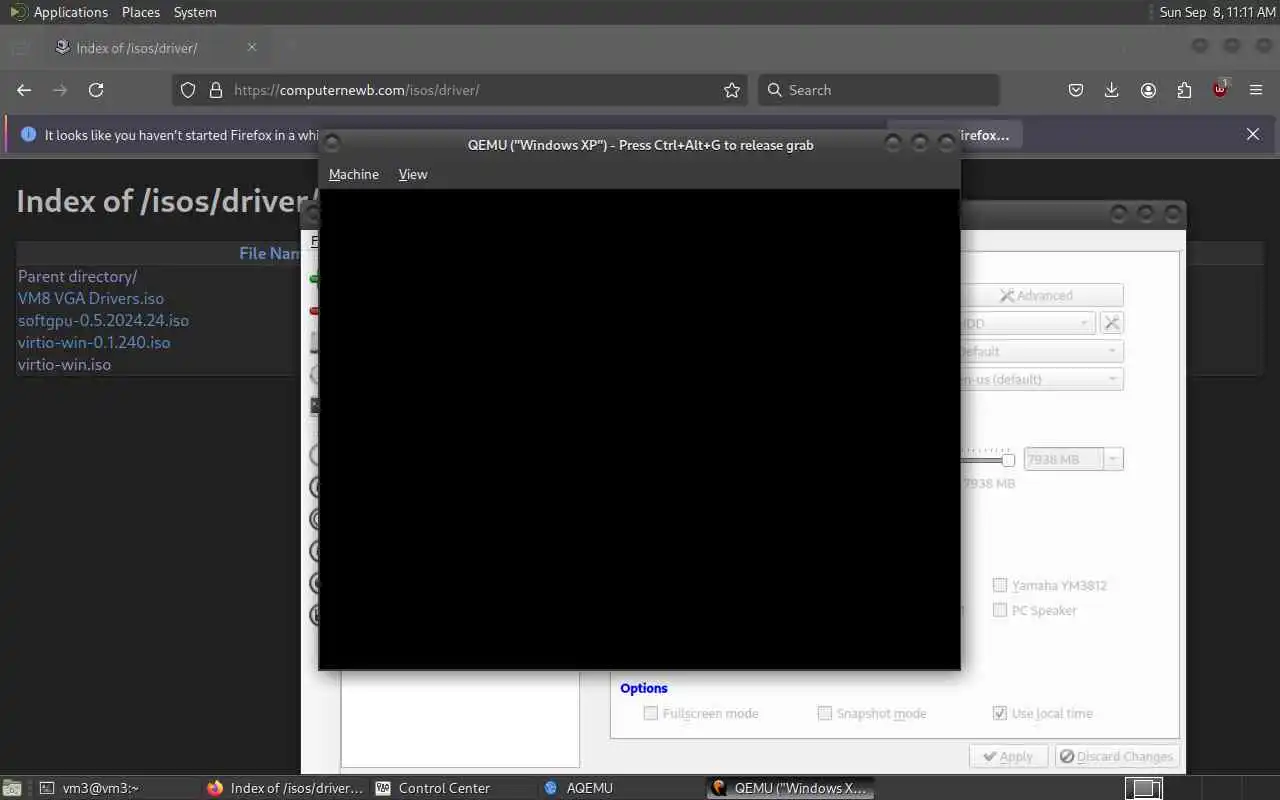Reload the page in Firefox
Viewport: 1280px width, 800px height.
pos(96,90)
